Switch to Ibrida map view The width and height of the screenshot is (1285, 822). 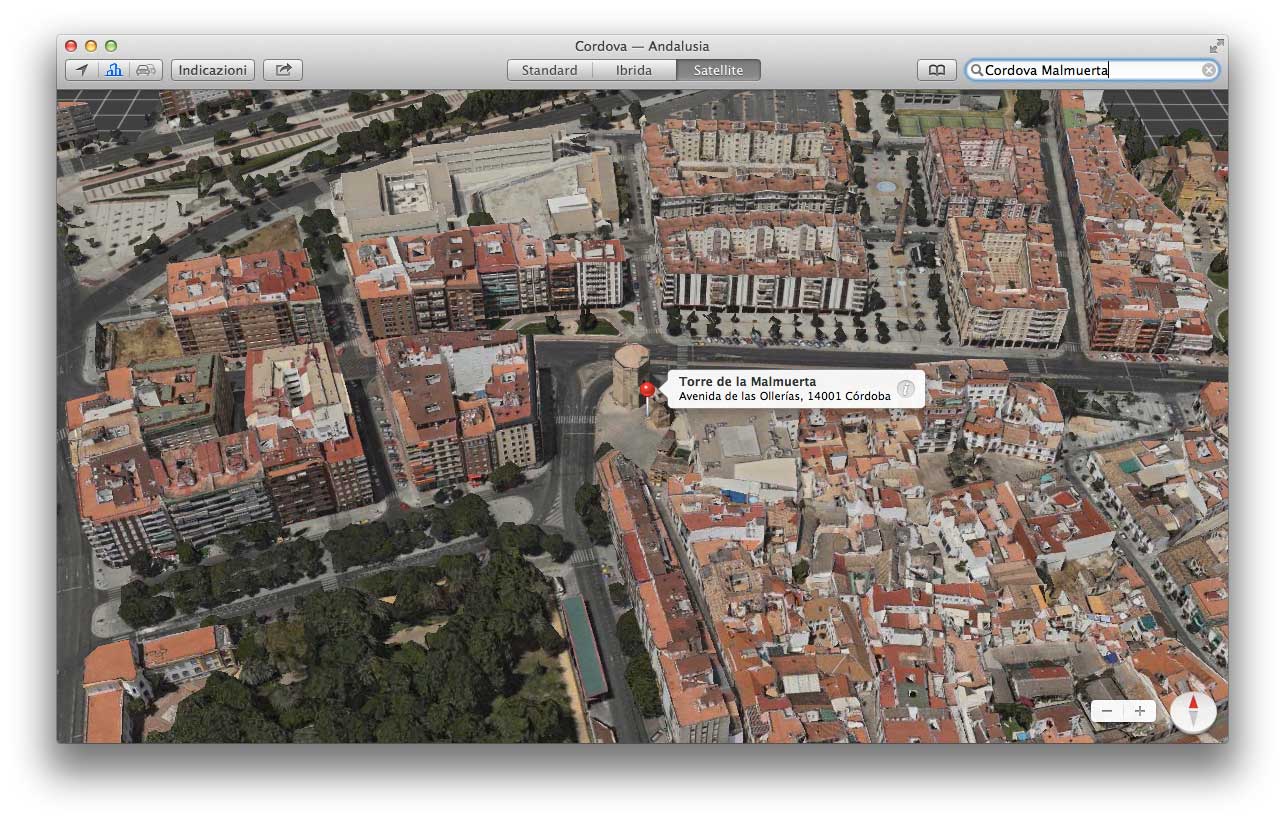point(634,70)
